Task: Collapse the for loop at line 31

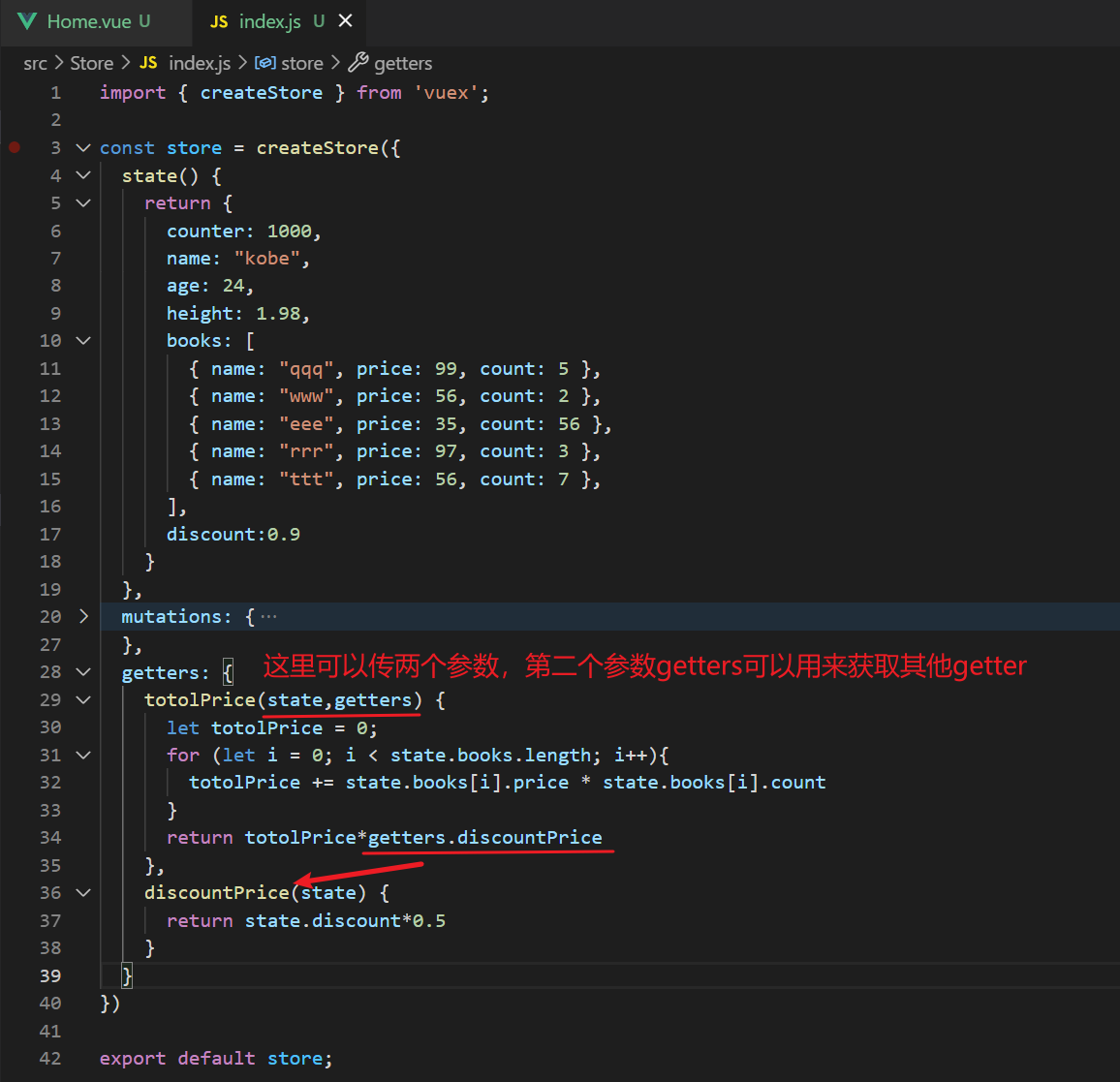Action: 83,755
